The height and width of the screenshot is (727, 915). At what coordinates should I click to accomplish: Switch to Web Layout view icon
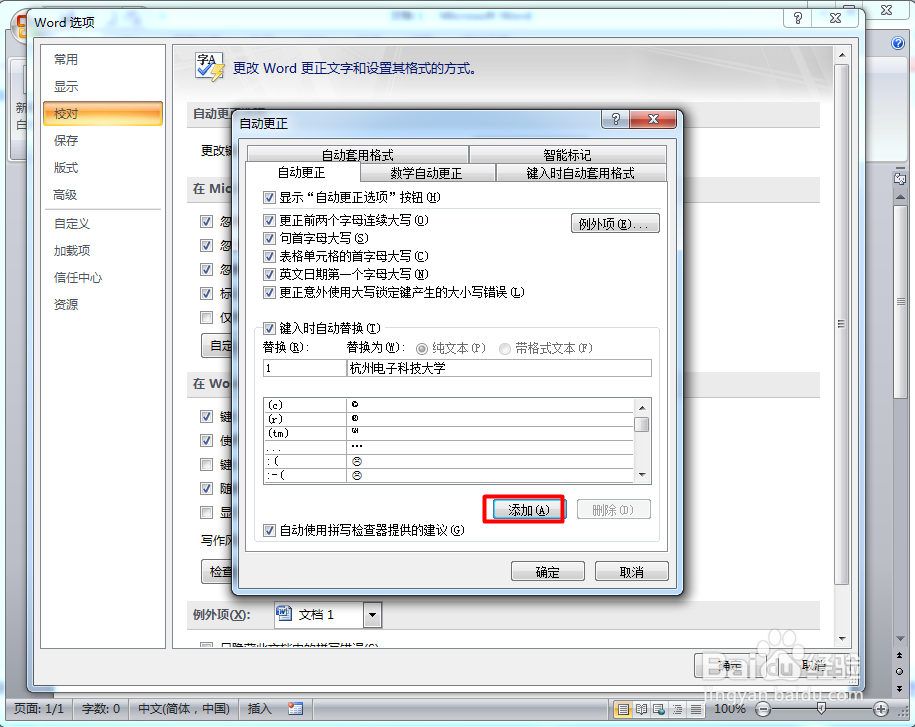[659, 709]
